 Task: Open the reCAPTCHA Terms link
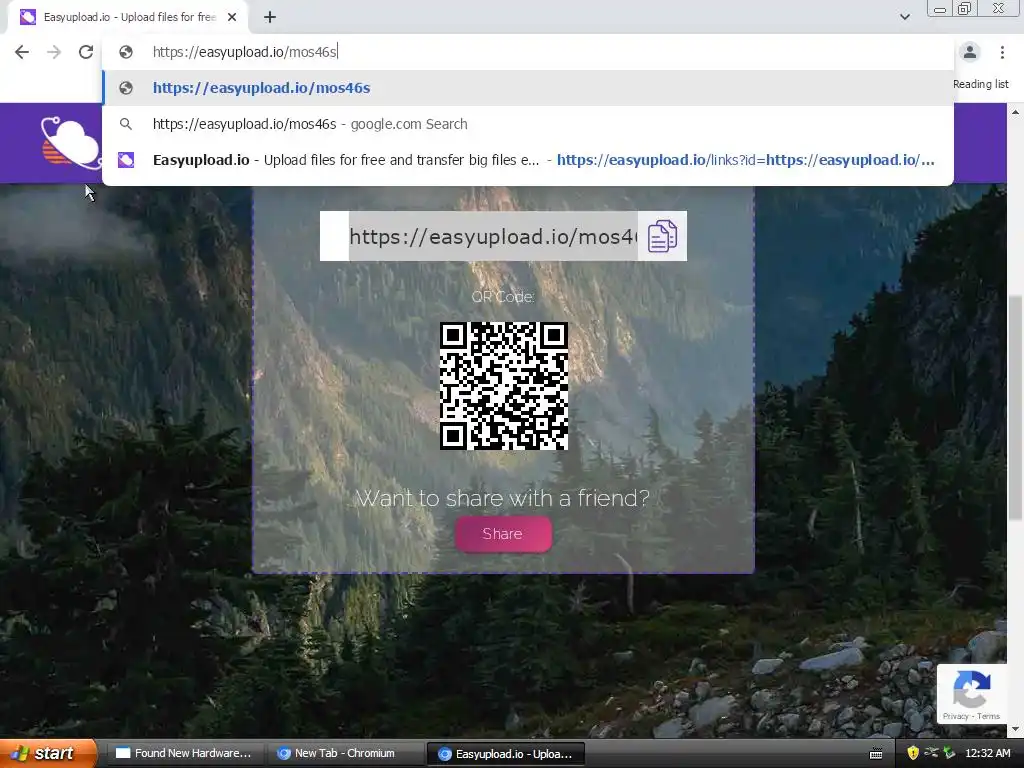[988, 716]
